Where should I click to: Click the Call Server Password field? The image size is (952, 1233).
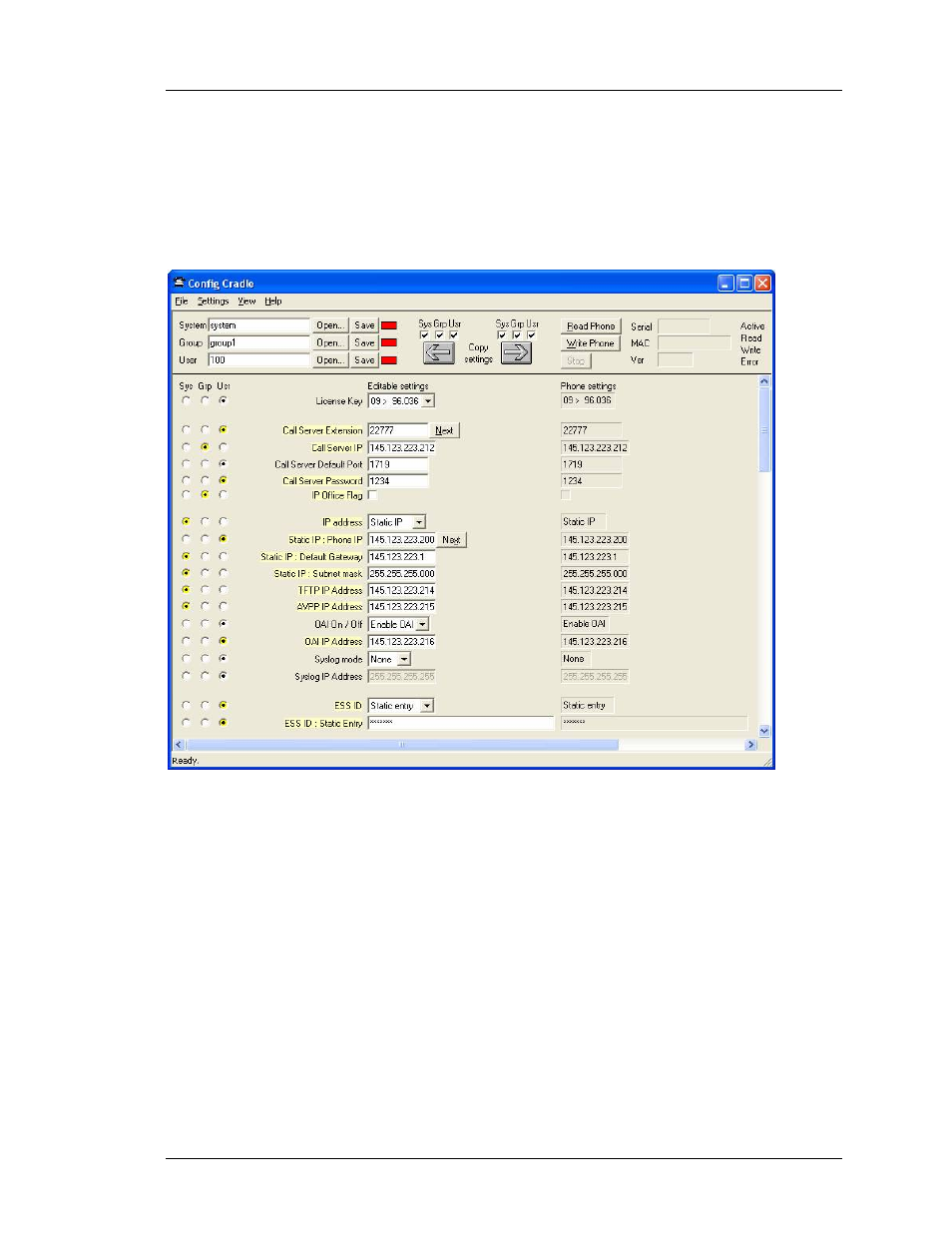(398, 481)
